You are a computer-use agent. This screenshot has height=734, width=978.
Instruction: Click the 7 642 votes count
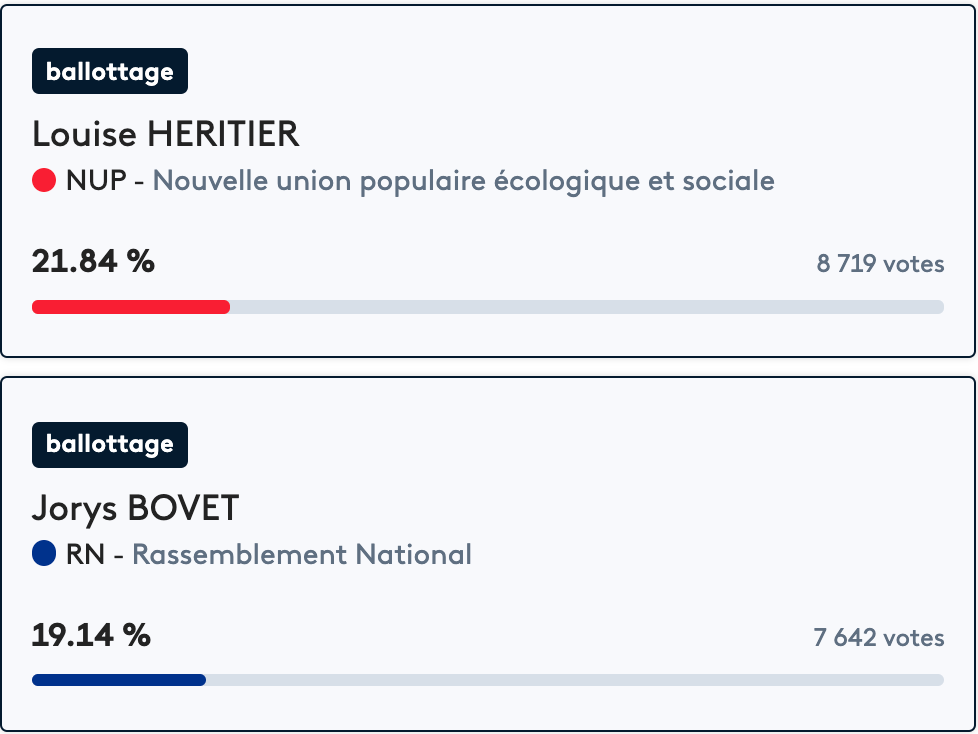coord(878,637)
